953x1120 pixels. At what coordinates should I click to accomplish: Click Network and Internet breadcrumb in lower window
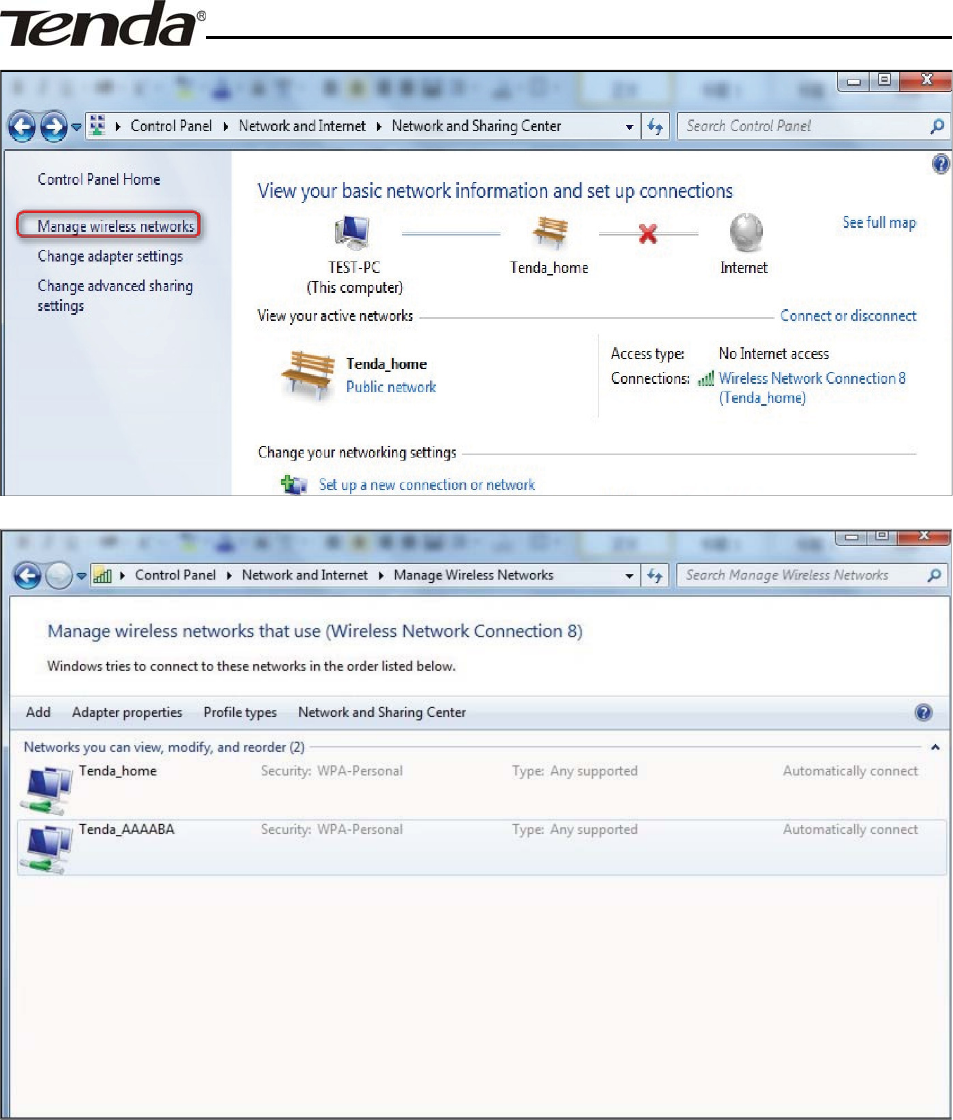click(304, 575)
